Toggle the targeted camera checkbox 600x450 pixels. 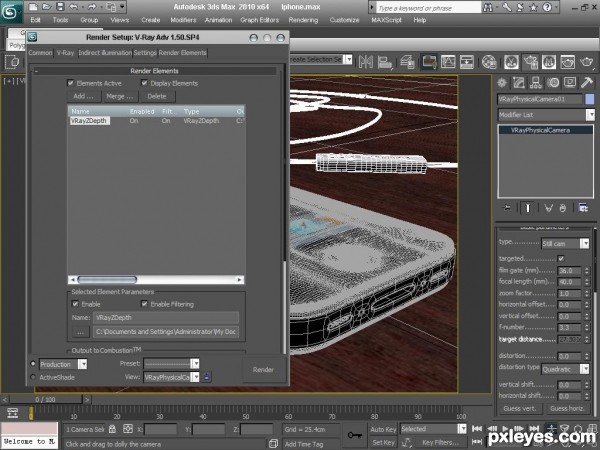tap(561, 259)
